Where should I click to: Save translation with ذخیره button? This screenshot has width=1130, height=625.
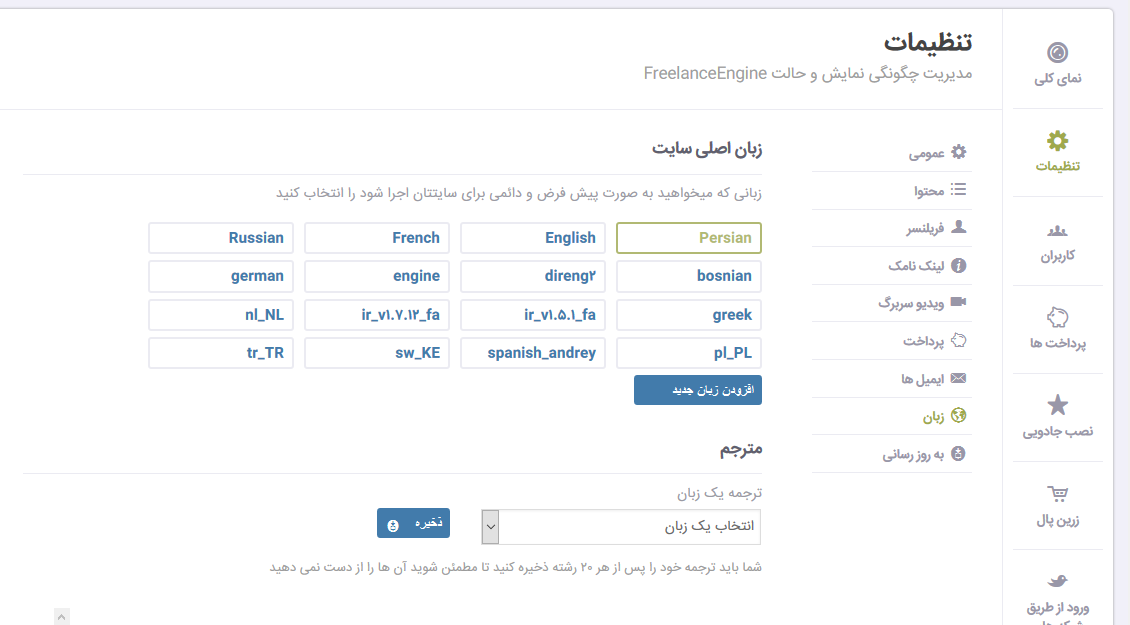coord(413,523)
